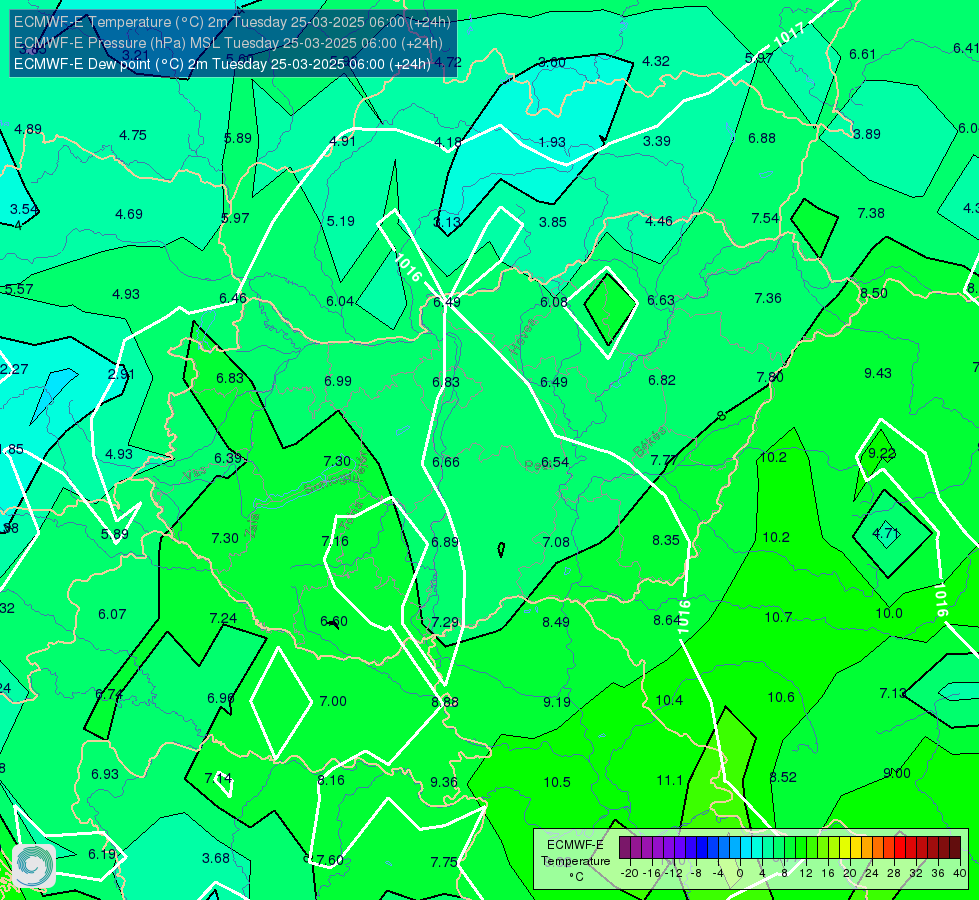Click the yellow 20 legend color swatch
Image resolution: width=979 pixels, height=900 pixels.
845,848
